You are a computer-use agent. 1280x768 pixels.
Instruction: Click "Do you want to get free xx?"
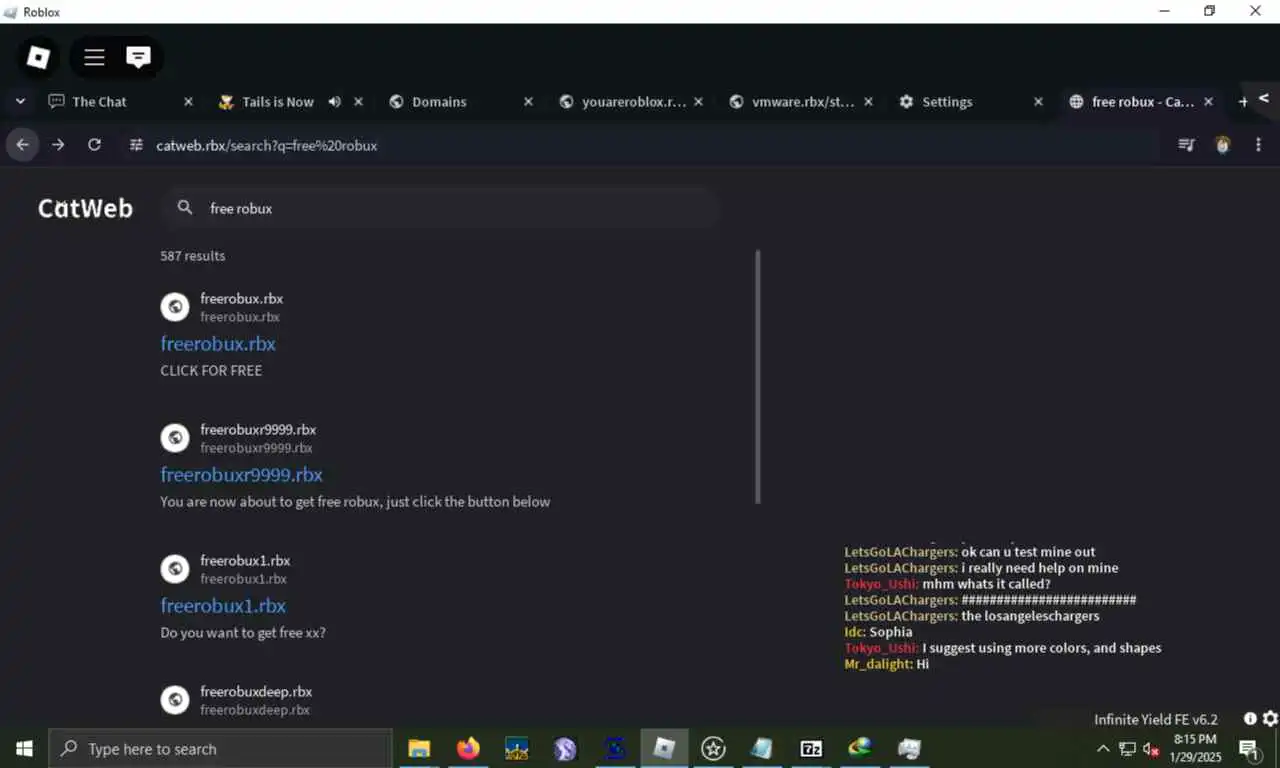tap(243, 632)
